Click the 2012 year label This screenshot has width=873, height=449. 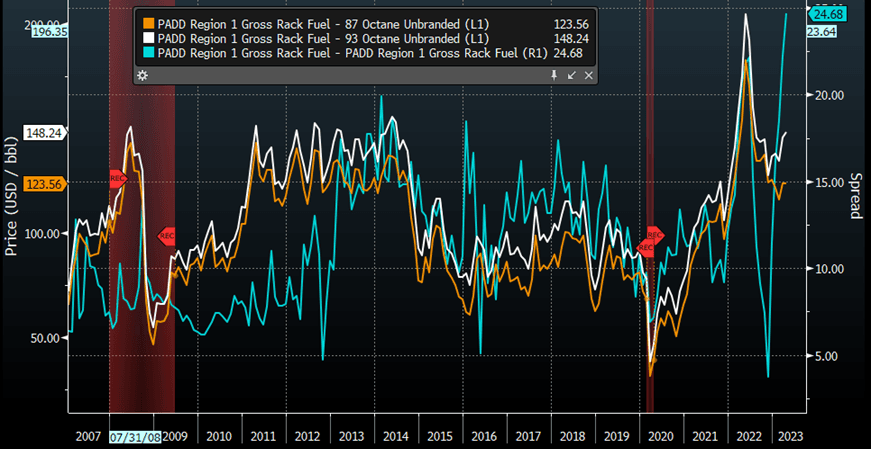[x=307, y=436]
